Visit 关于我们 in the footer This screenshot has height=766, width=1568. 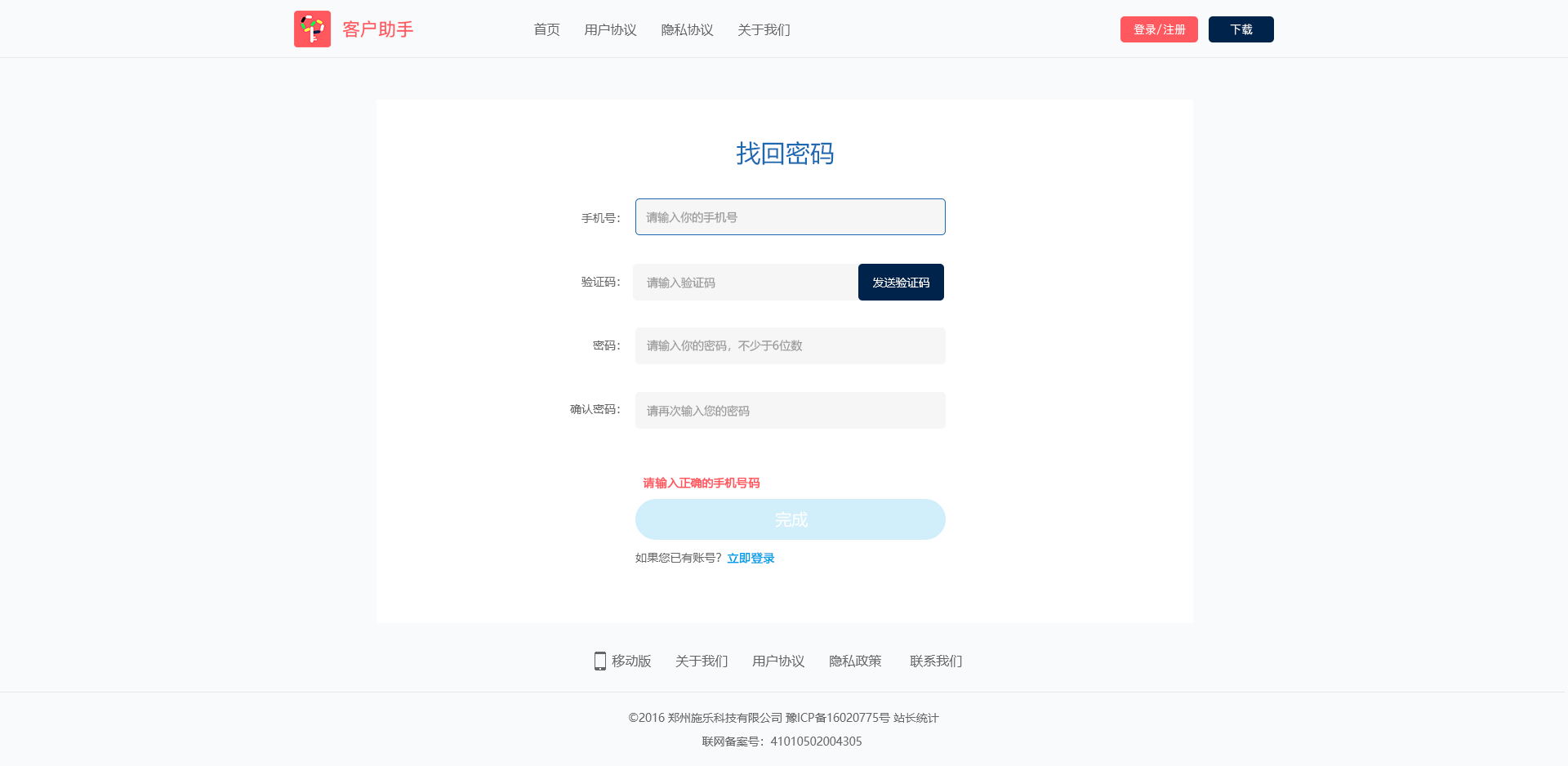[702, 661]
